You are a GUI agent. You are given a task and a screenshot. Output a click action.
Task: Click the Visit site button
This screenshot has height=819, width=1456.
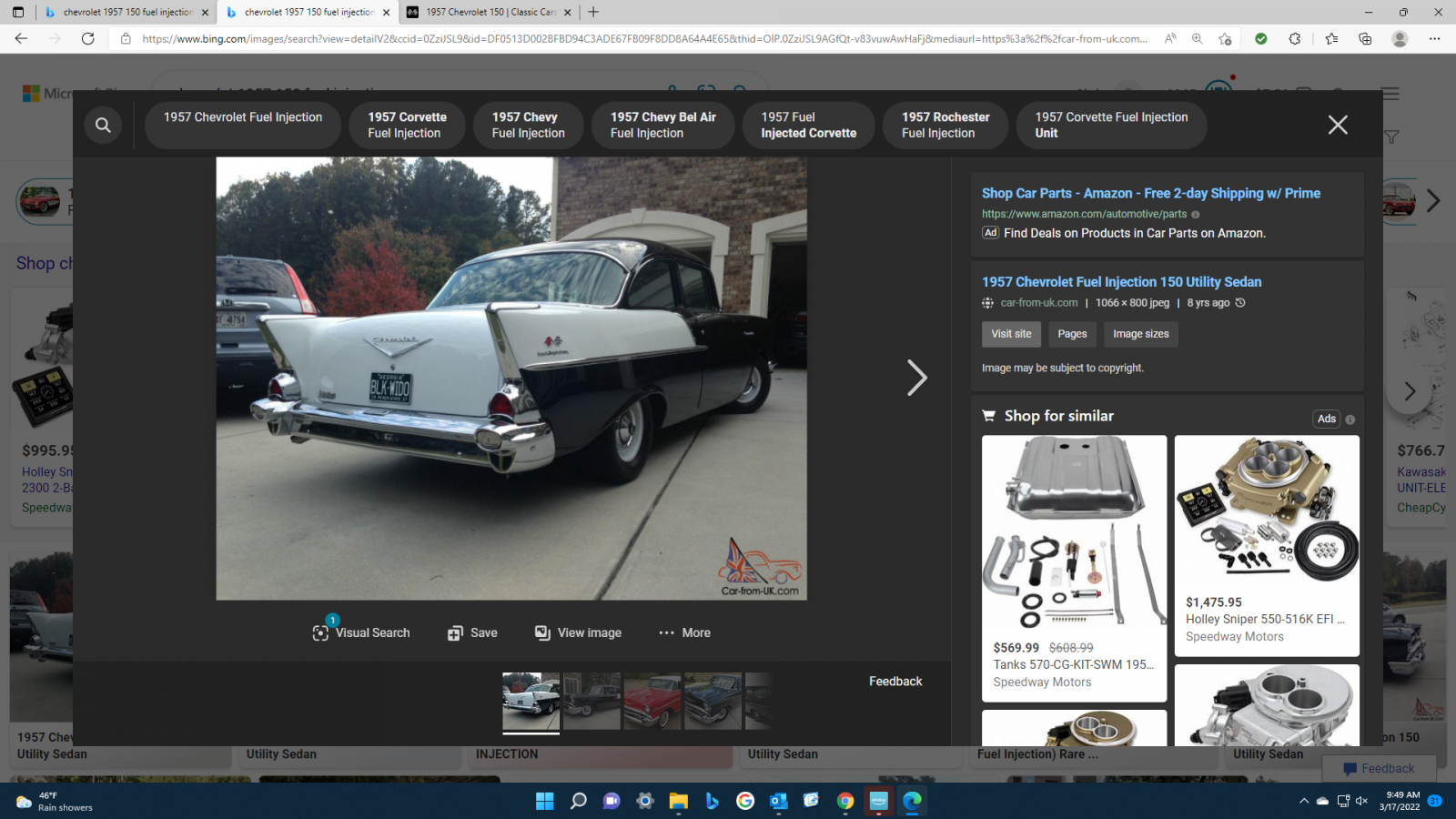pyautogui.click(x=1011, y=334)
